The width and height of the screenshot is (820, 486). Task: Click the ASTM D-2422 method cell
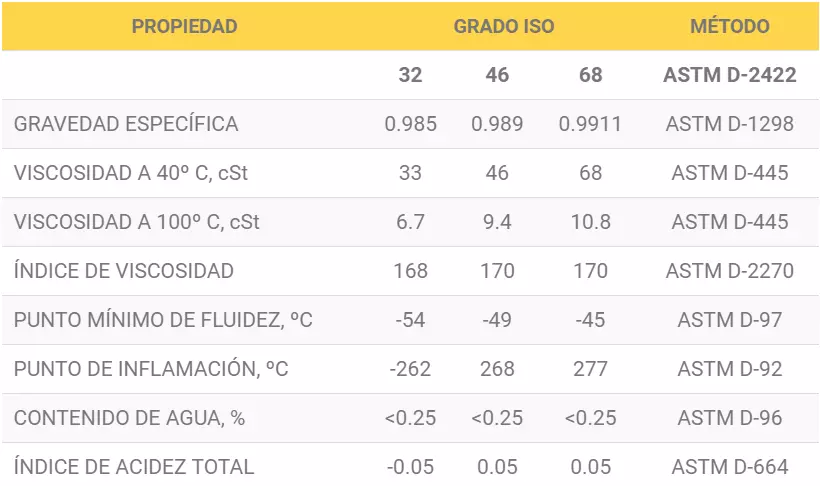point(730,75)
